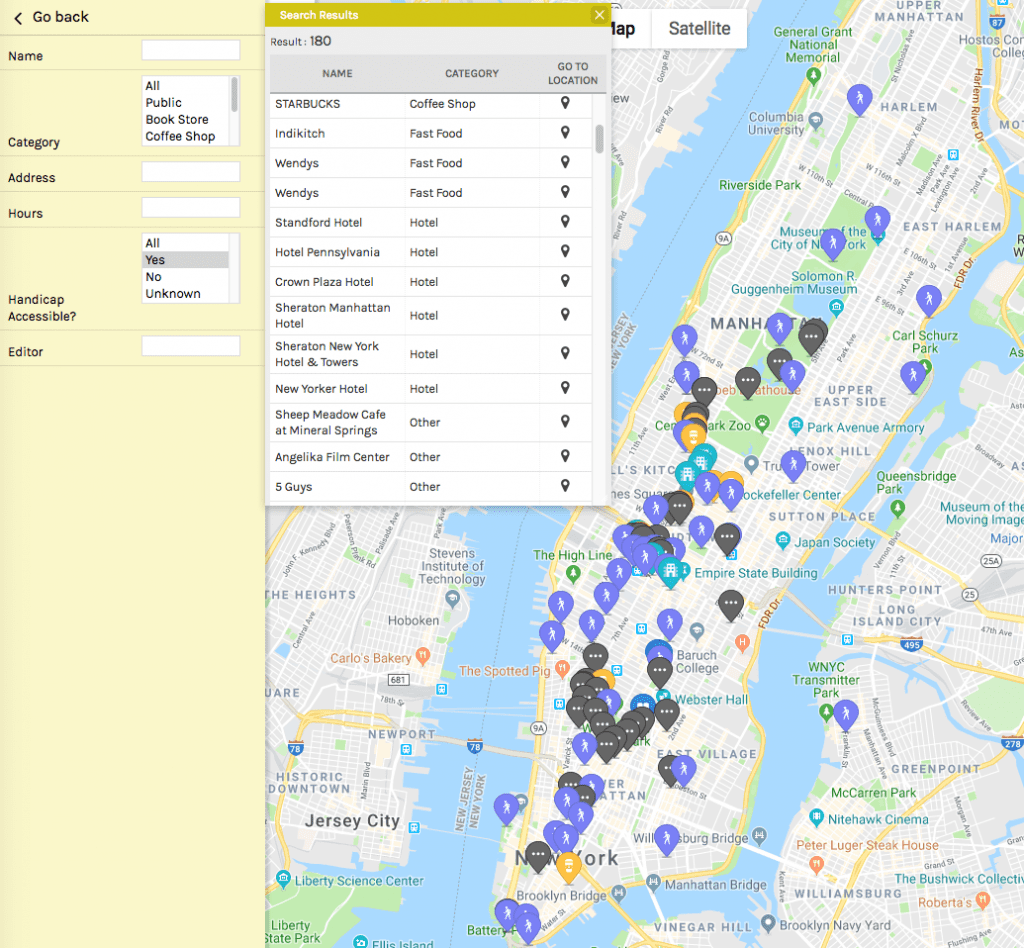Switch to the Map view tab
Screen dimensions: 1024x948
[x=626, y=29]
